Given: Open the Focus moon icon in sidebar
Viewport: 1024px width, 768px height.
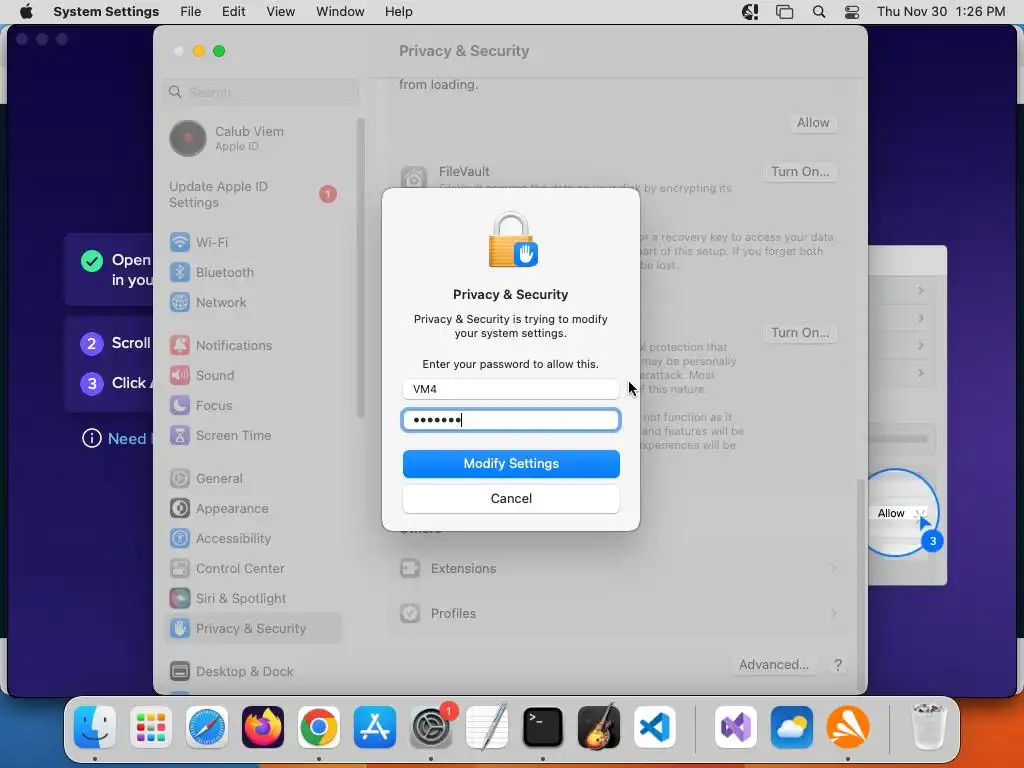Looking at the screenshot, I should tap(180, 406).
